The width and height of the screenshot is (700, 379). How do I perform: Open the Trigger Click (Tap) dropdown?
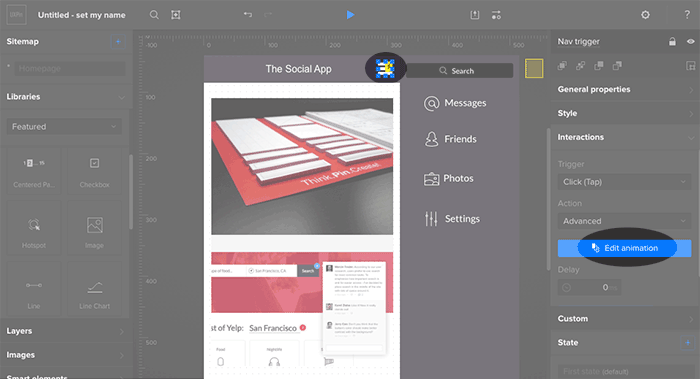click(x=624, y=182)
